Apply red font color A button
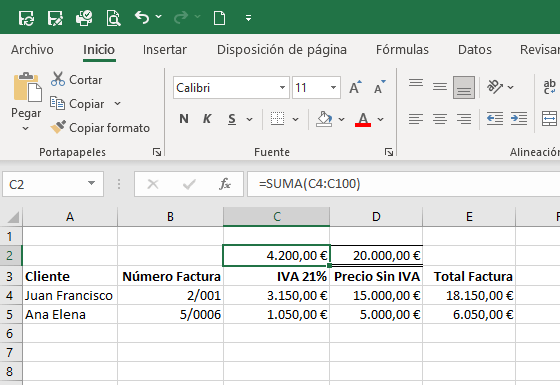Screen dimensions: 560x385 tap(363, 119)
